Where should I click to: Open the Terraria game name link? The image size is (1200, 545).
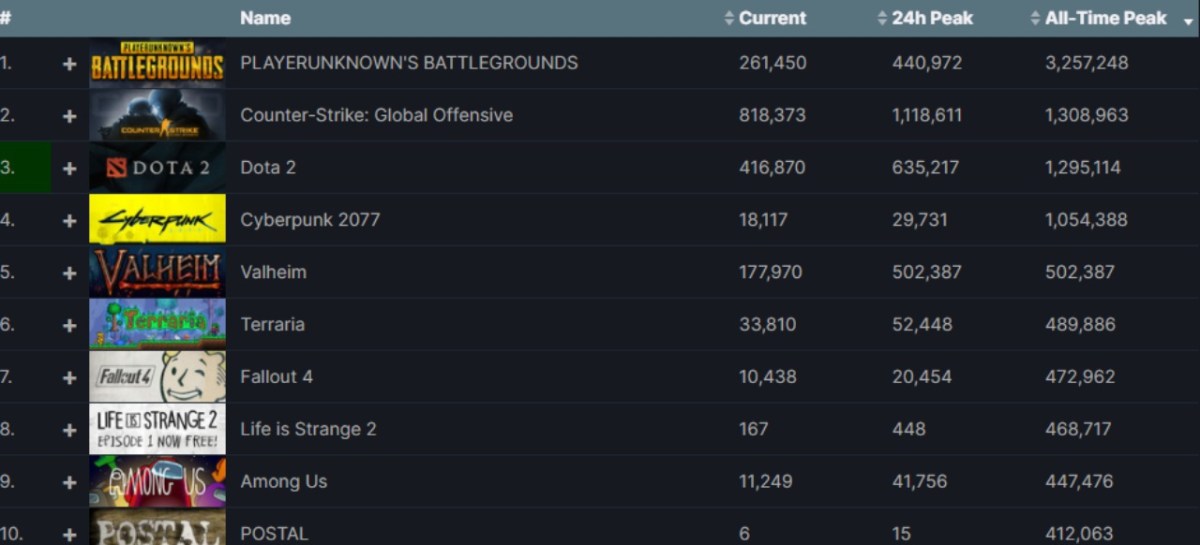click(x=272, y=324)
